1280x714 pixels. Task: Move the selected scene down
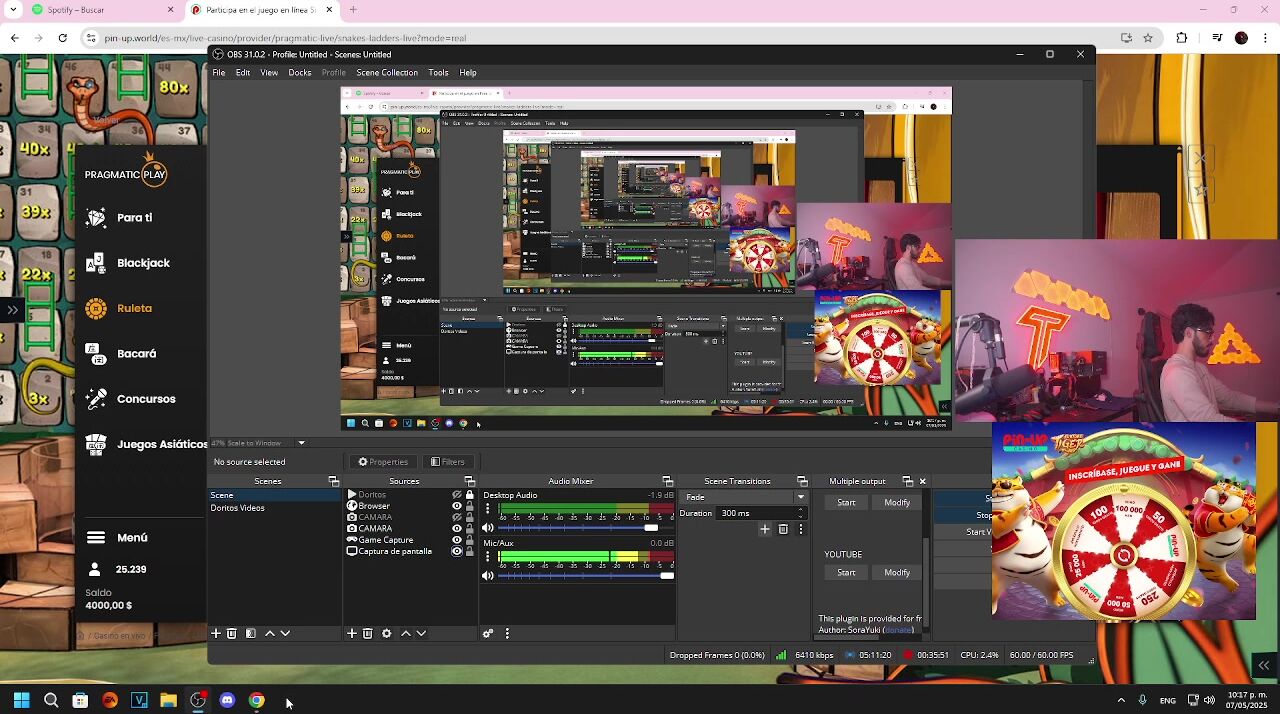pyautogui.click(x=285, y=633)
